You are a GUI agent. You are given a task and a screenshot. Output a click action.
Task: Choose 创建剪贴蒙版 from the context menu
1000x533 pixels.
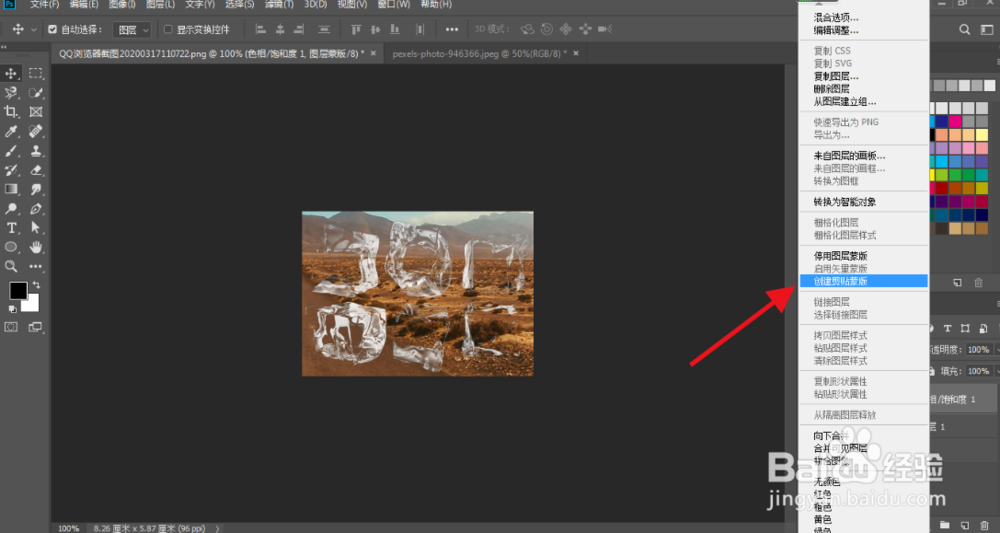pyautogui.click(x=864, y=281)
